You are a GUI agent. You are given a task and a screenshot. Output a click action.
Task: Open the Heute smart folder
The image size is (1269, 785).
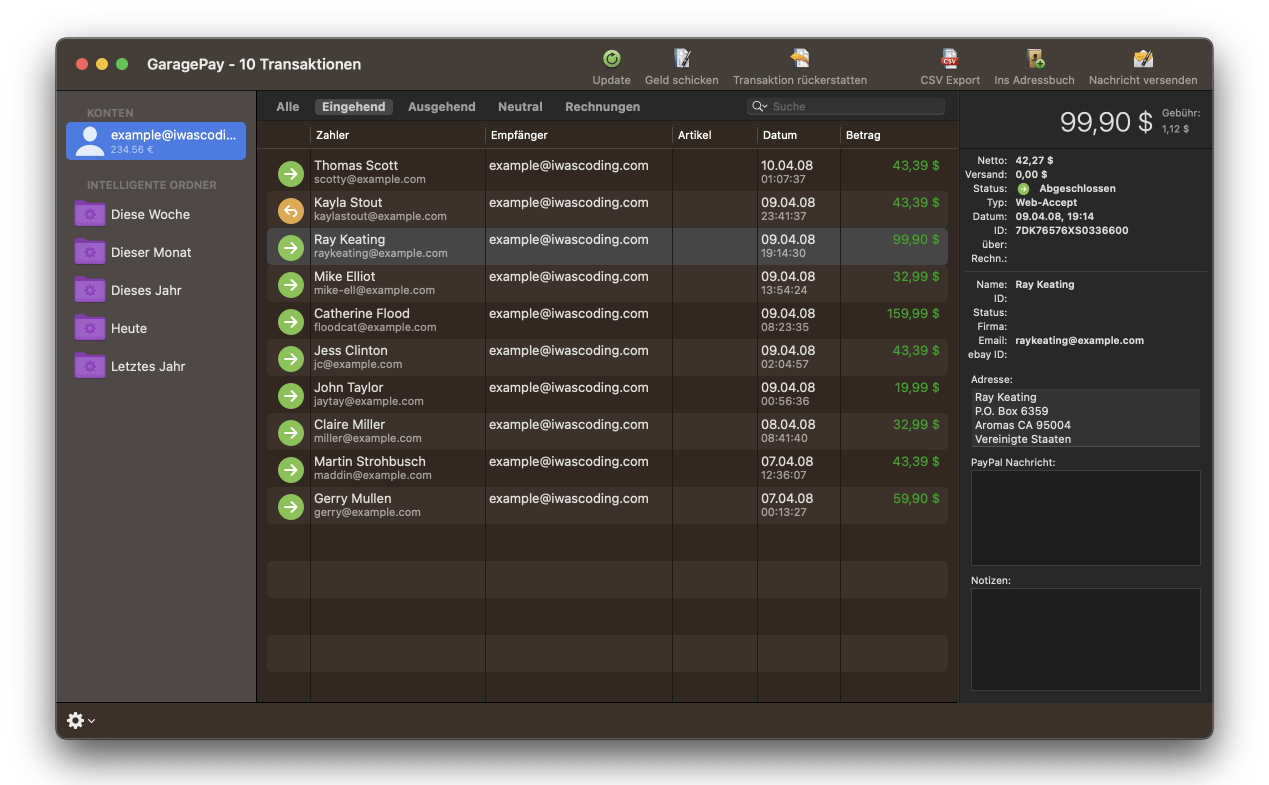129,328
